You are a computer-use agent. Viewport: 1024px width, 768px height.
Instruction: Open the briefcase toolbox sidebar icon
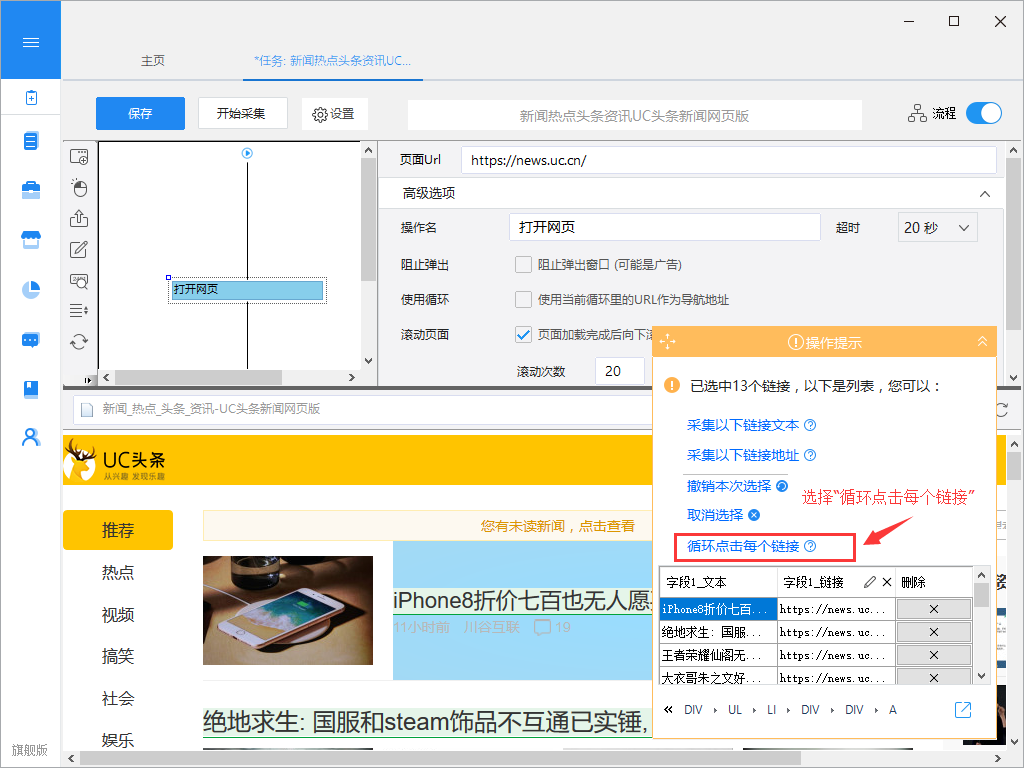[x=31, y=190]
